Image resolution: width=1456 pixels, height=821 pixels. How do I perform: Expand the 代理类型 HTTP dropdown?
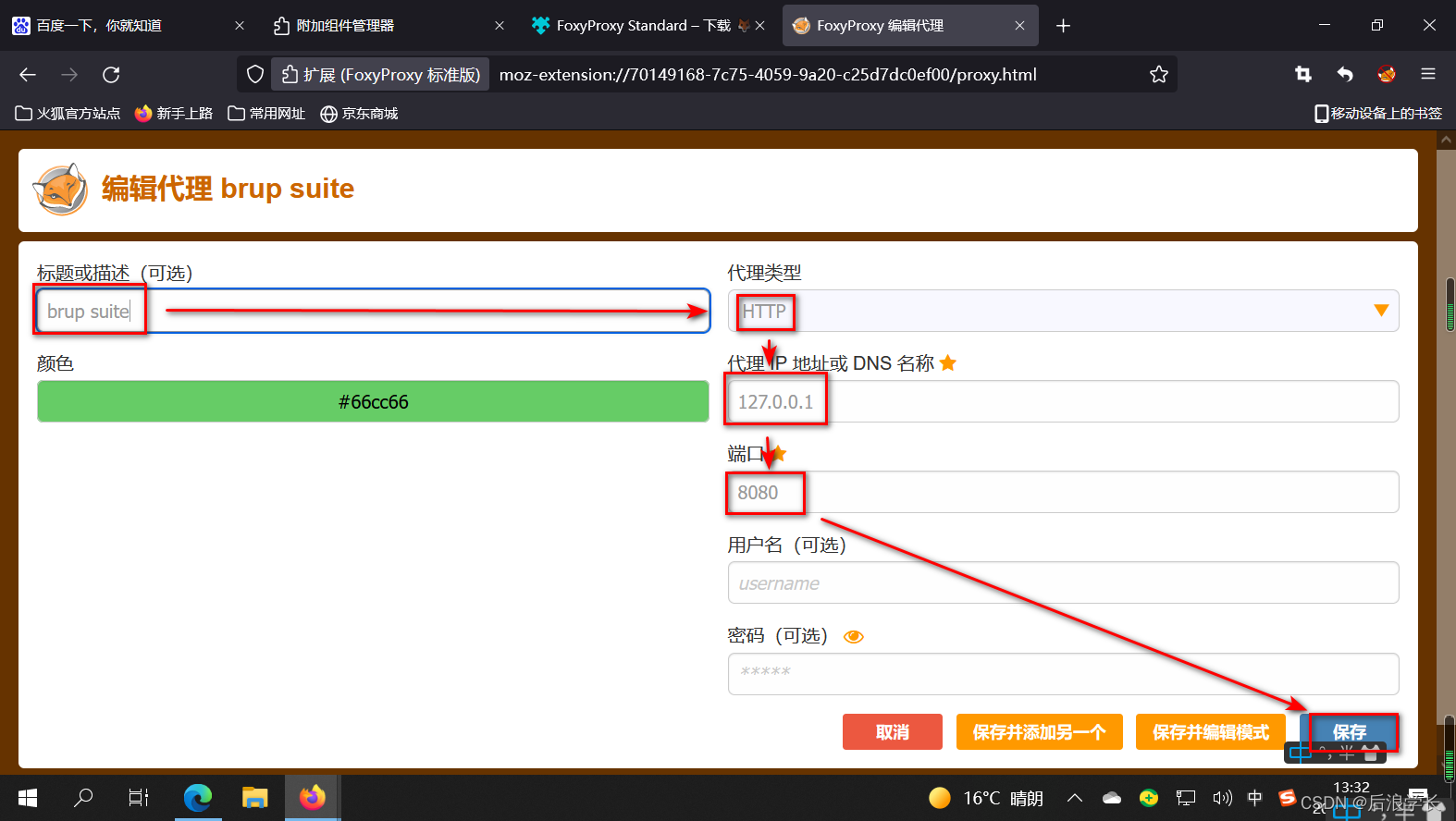[1063, 311]
